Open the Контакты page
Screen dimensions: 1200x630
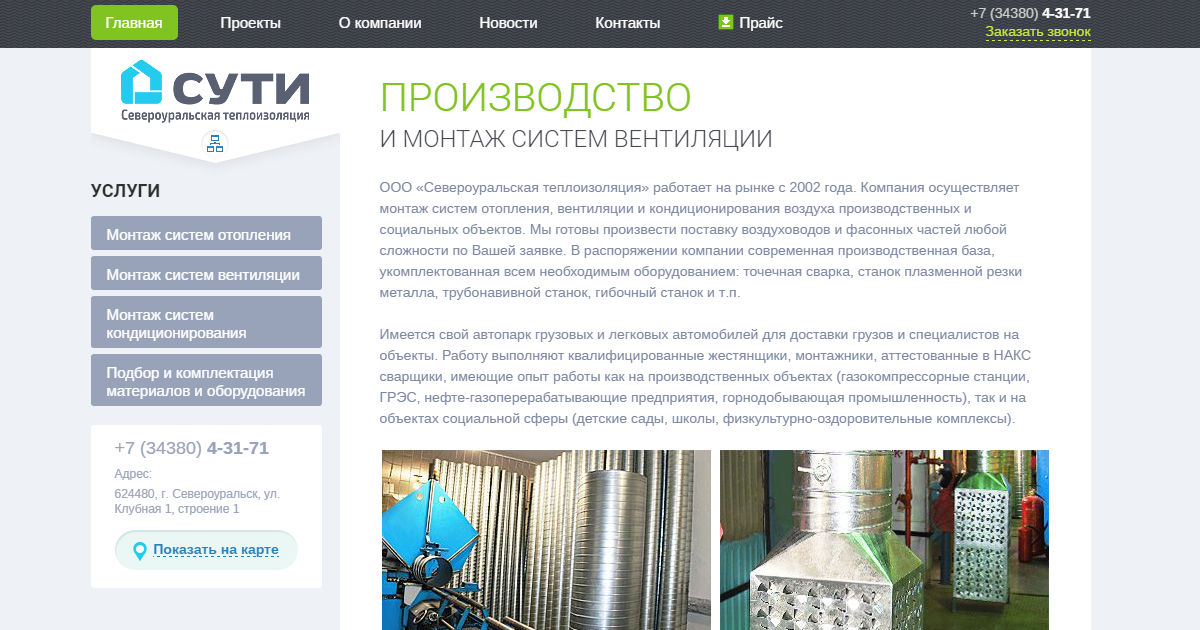(628, 22)
